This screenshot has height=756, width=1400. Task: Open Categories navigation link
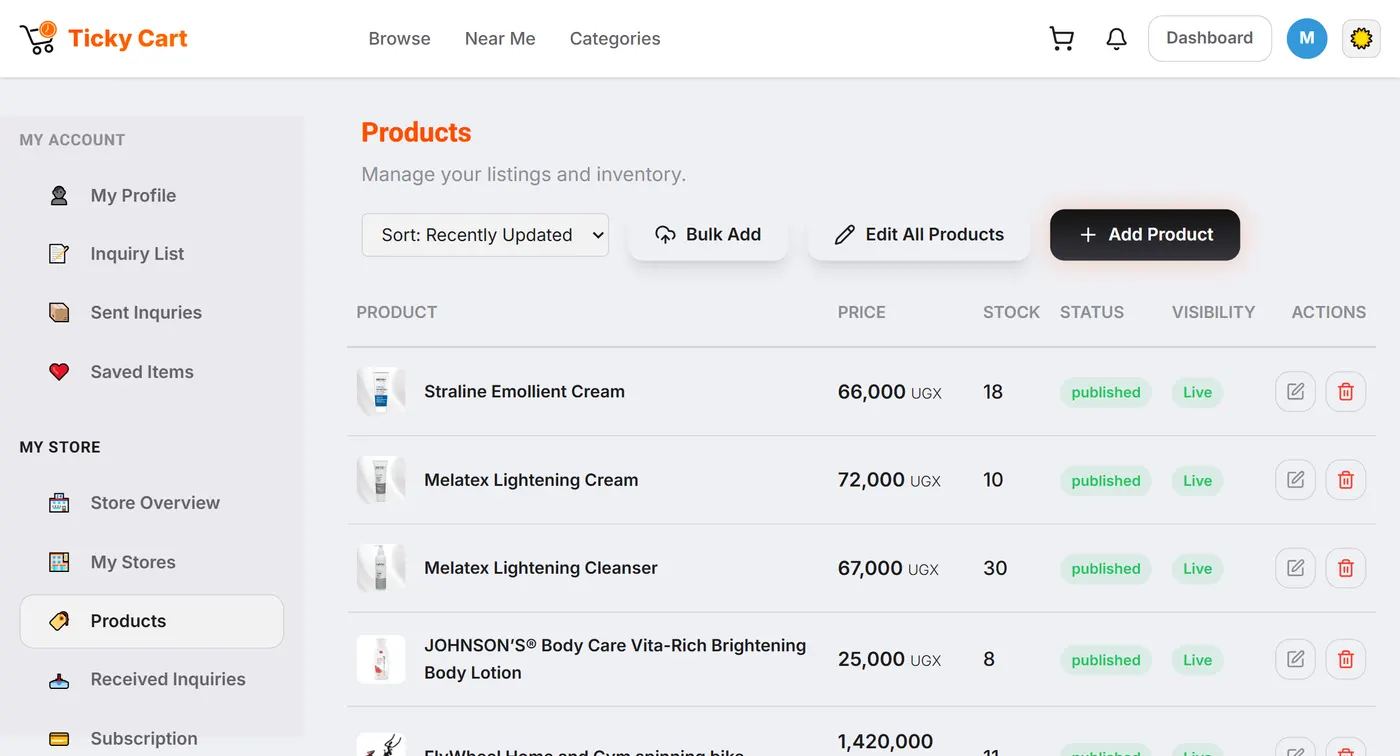615,39
